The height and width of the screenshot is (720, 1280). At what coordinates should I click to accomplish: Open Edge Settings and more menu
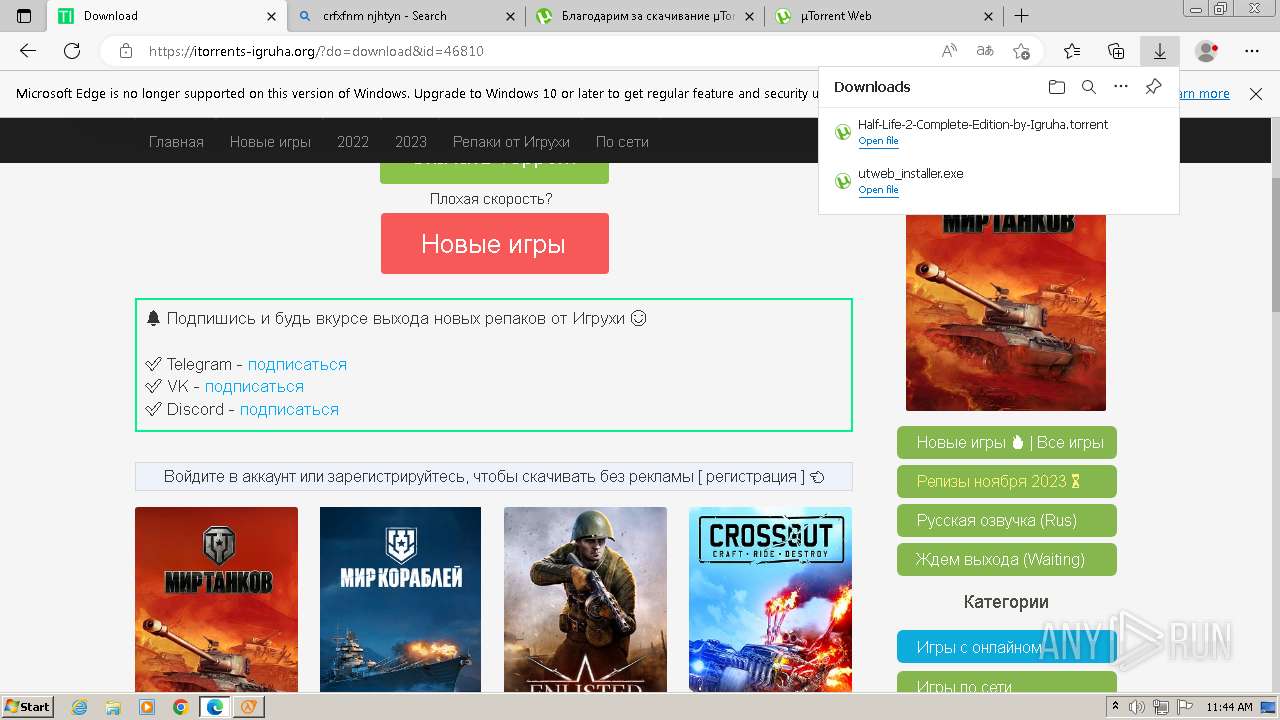(x=1252, y=51)
